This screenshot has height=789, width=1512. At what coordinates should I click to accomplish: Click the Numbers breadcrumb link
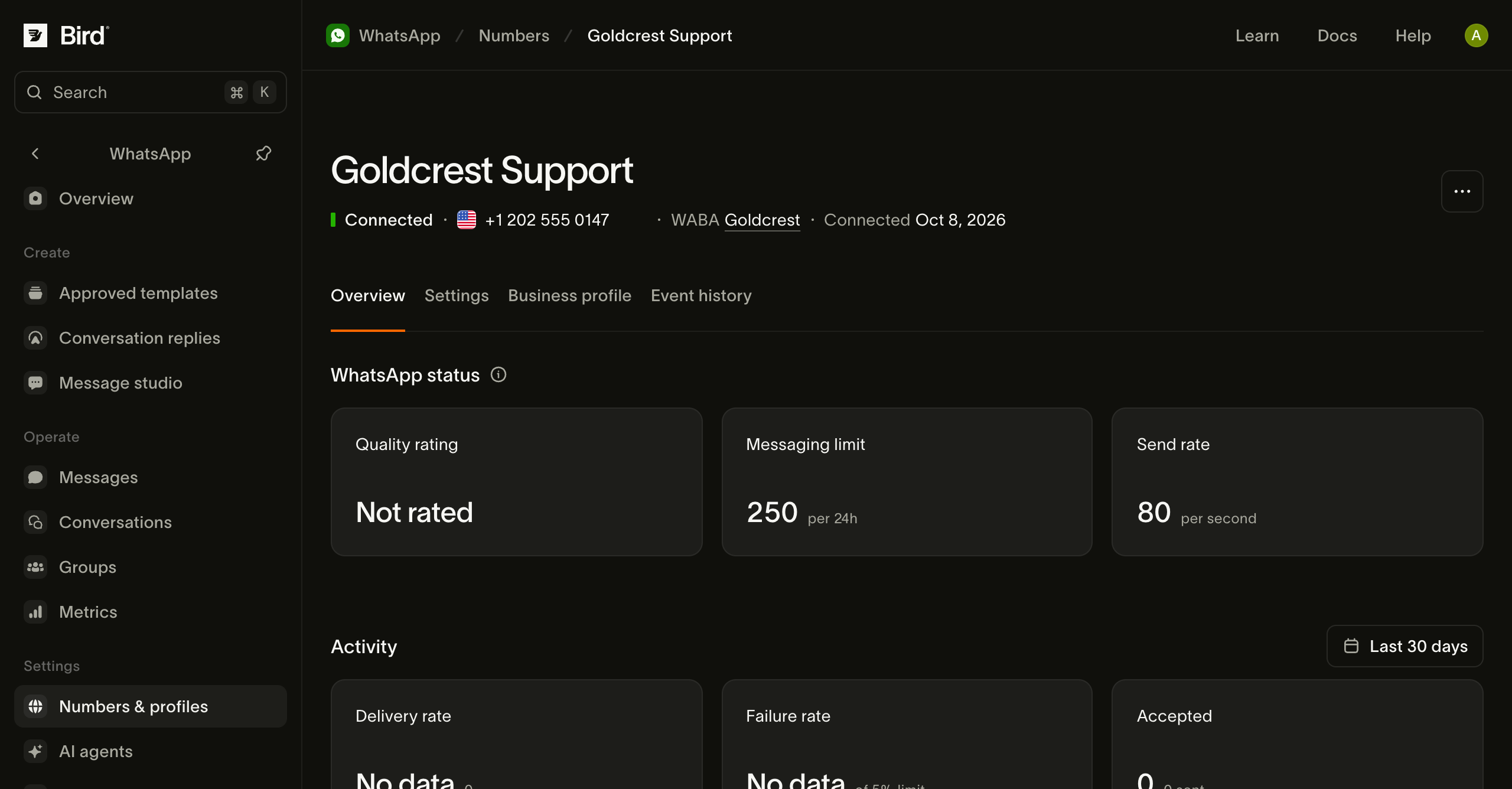pyautogui.click(x=514, y=35)
